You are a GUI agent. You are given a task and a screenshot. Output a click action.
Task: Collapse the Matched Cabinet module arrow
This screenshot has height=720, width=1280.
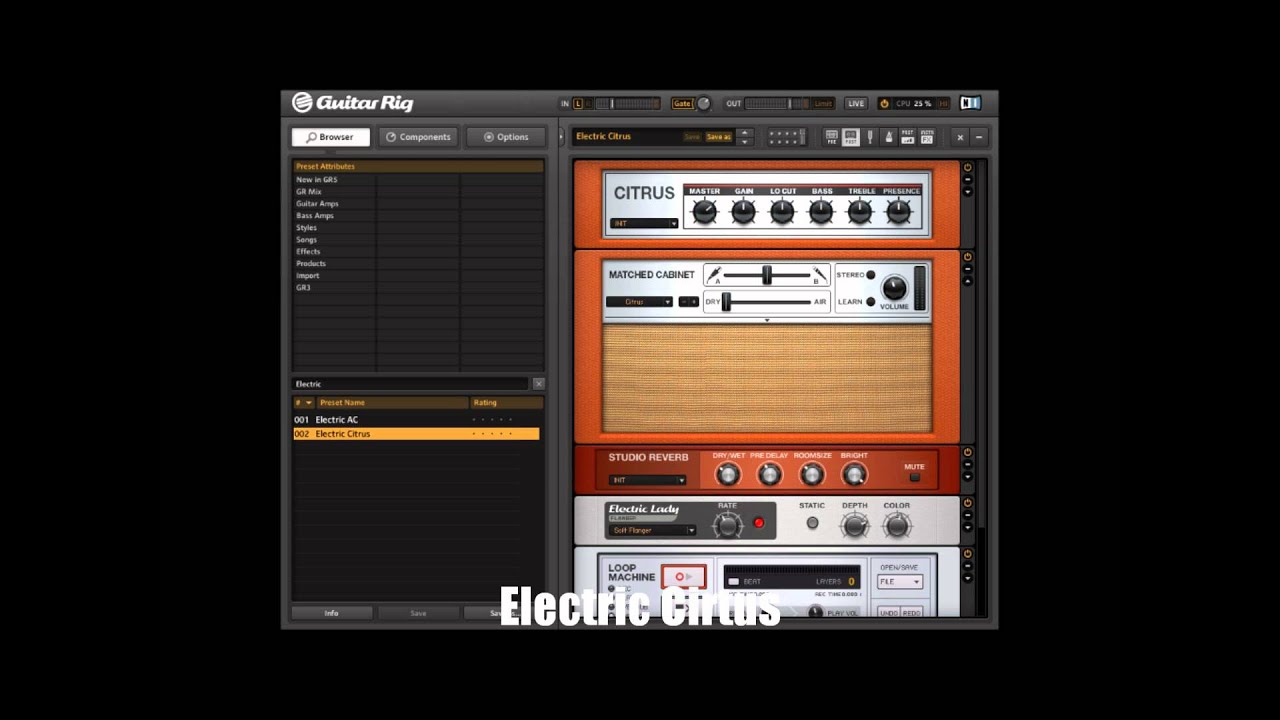coord(967,282)
